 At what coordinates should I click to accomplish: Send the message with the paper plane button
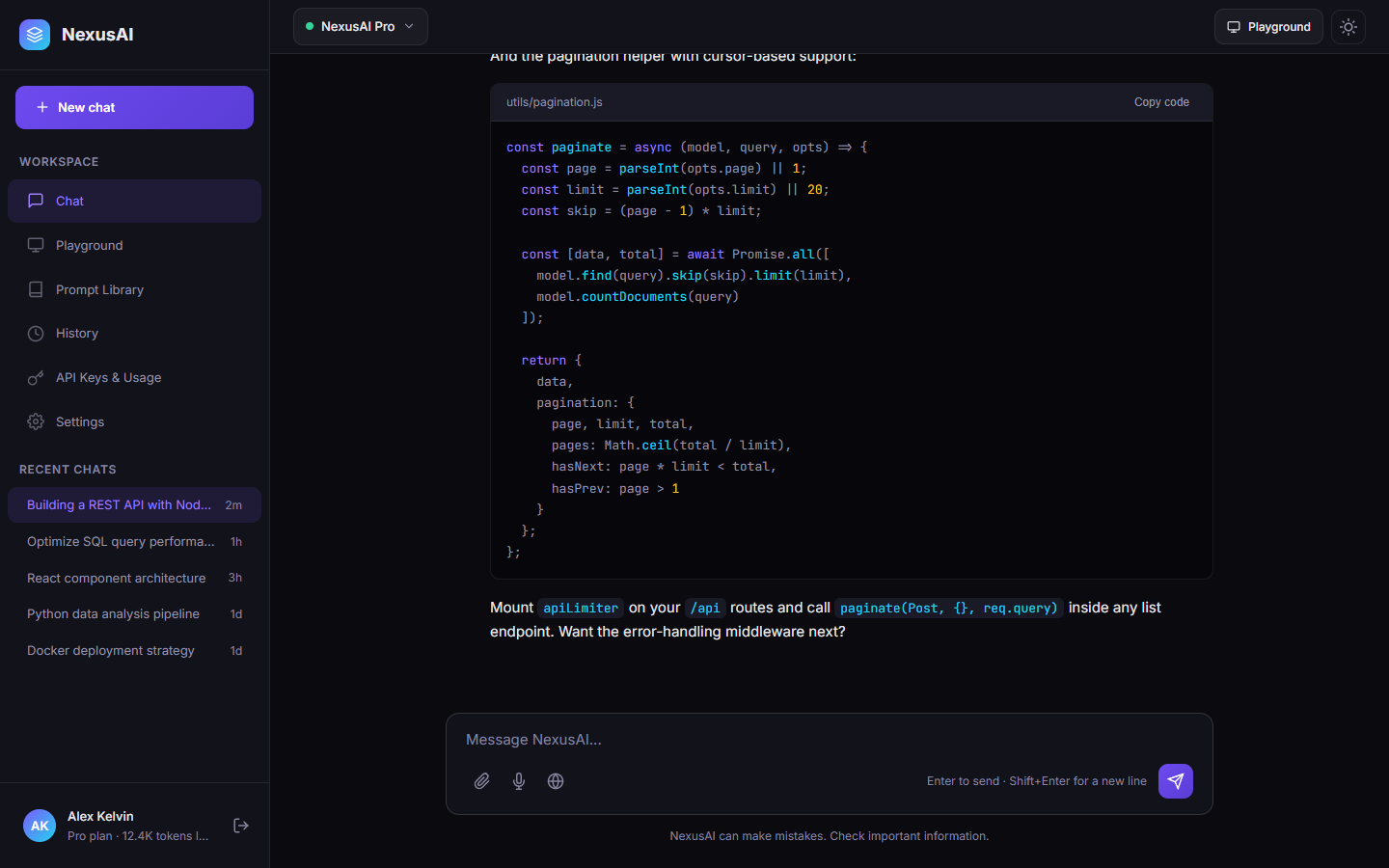[1176, 781]
